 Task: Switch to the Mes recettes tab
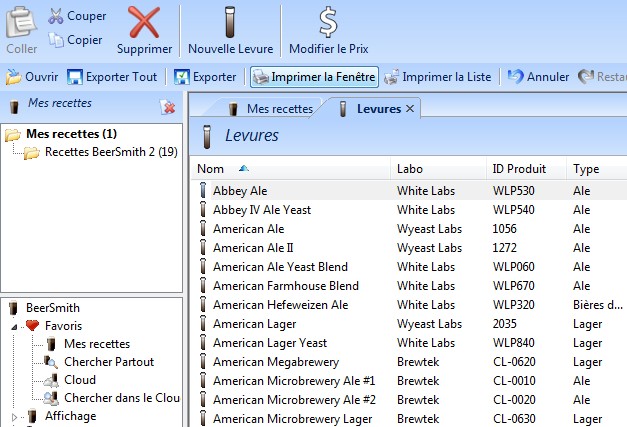(x=270, y=108)
